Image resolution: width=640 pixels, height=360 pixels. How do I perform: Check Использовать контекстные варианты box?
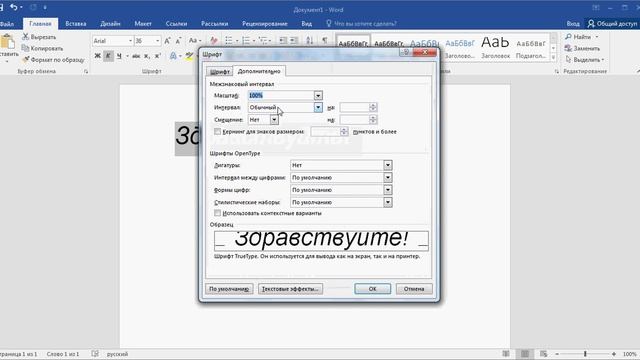pyautogui.click(x=218, y=213)
